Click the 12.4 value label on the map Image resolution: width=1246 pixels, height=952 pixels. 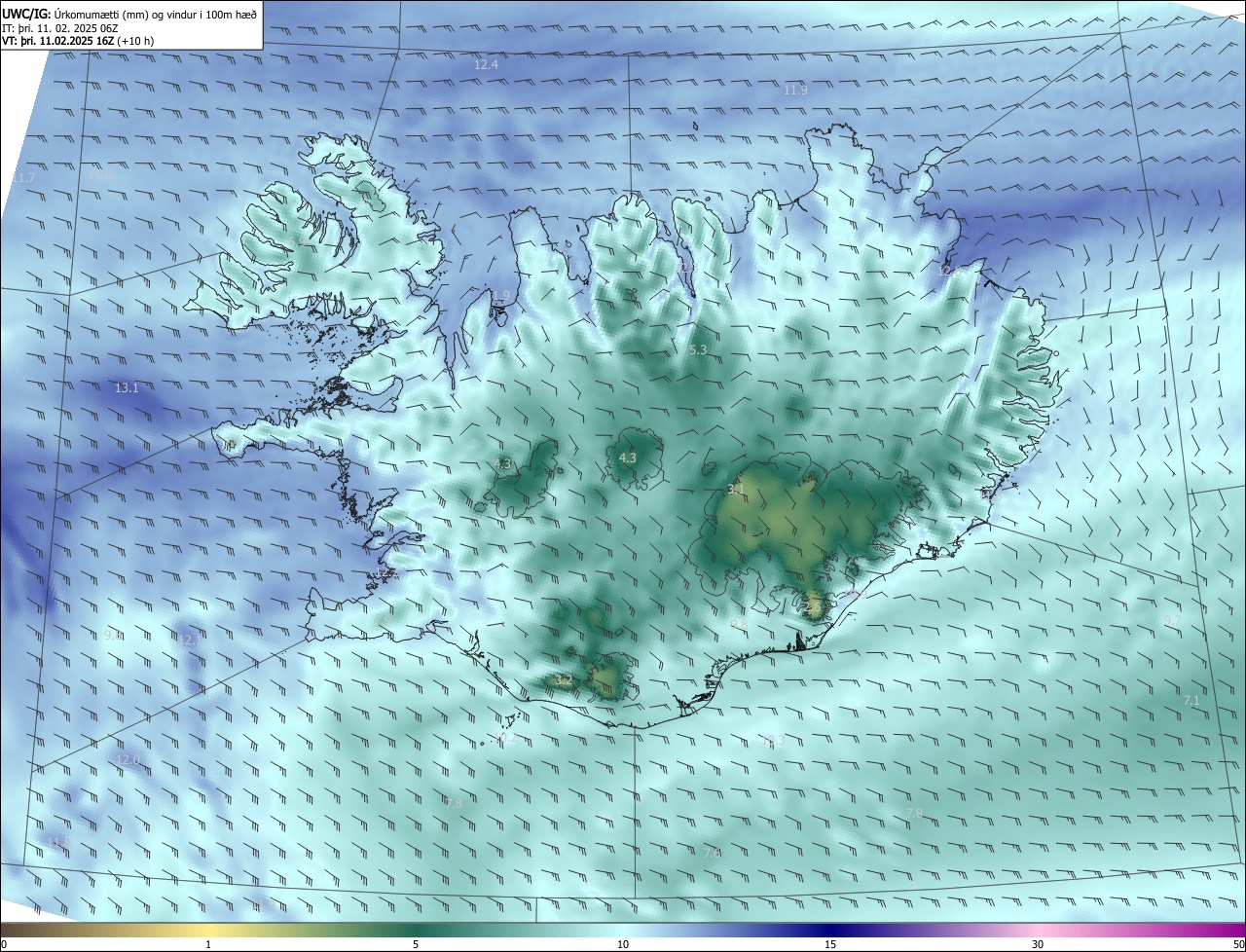pos(486,64)
